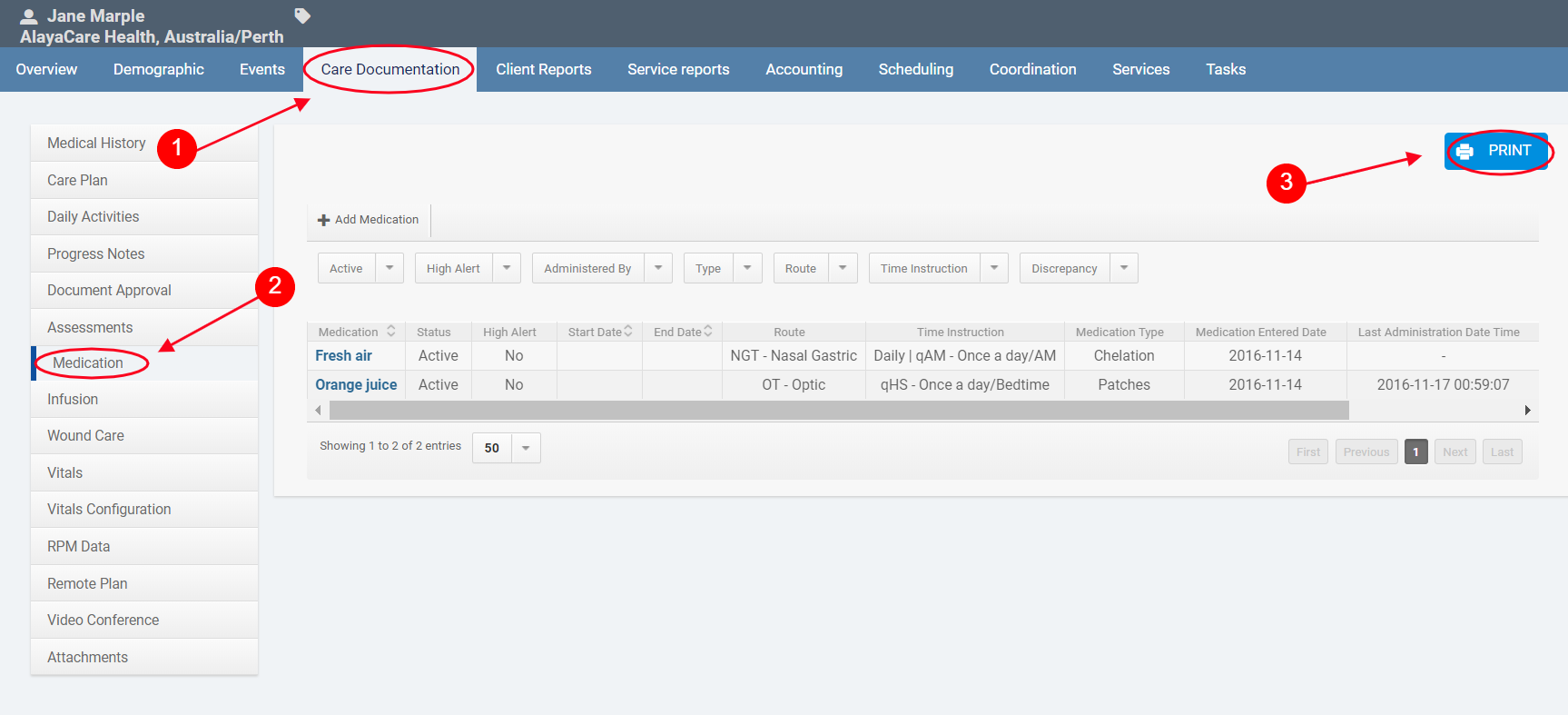This screenshot has height=715, width=1568.
Task: Expand the Active status filter dropdown
Action: (x=390, y=268)
